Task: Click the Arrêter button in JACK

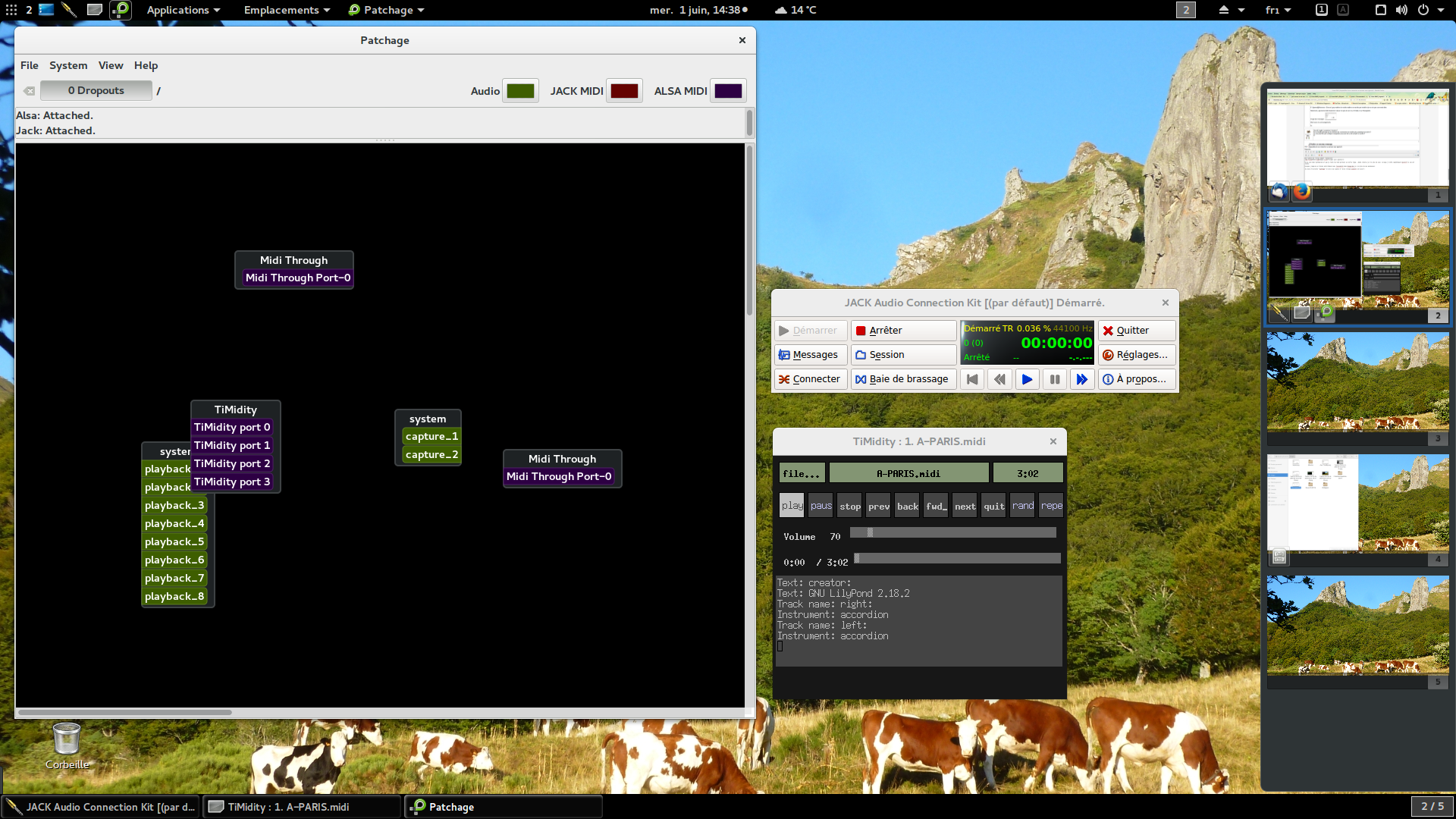Action: tap(902, 331)
